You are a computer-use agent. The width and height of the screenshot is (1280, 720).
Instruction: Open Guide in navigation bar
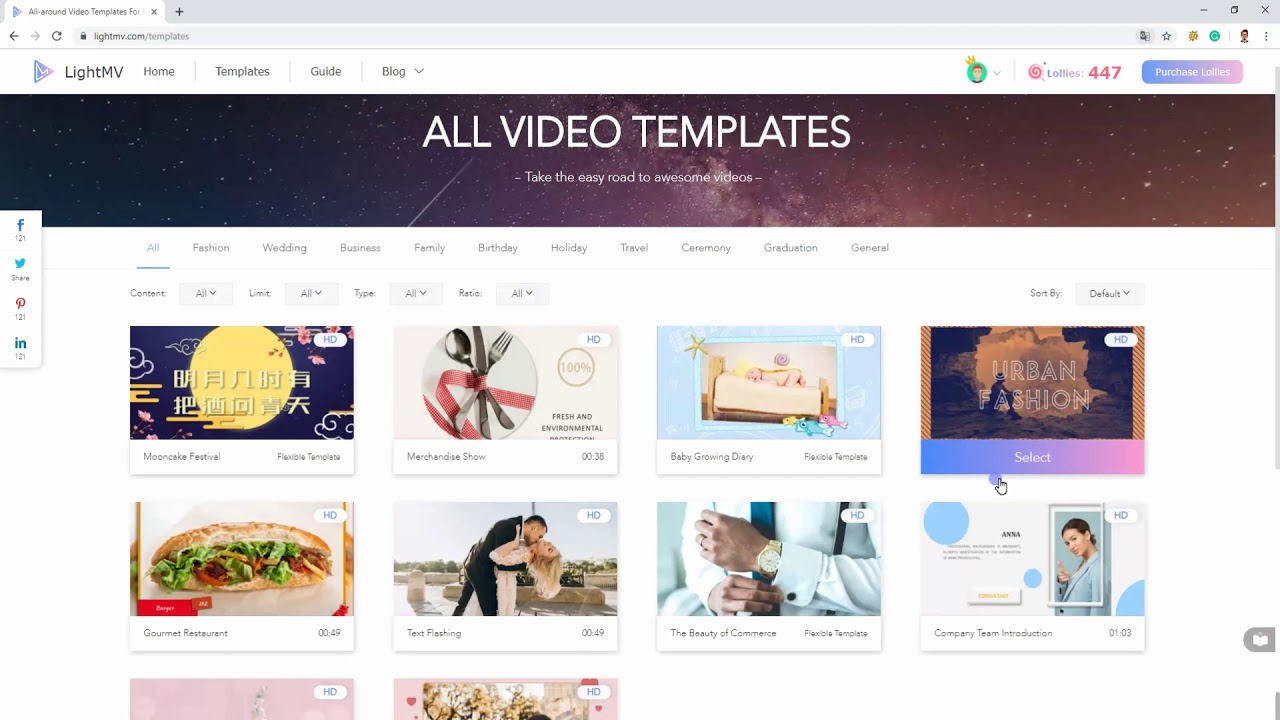tap(325, 72)
